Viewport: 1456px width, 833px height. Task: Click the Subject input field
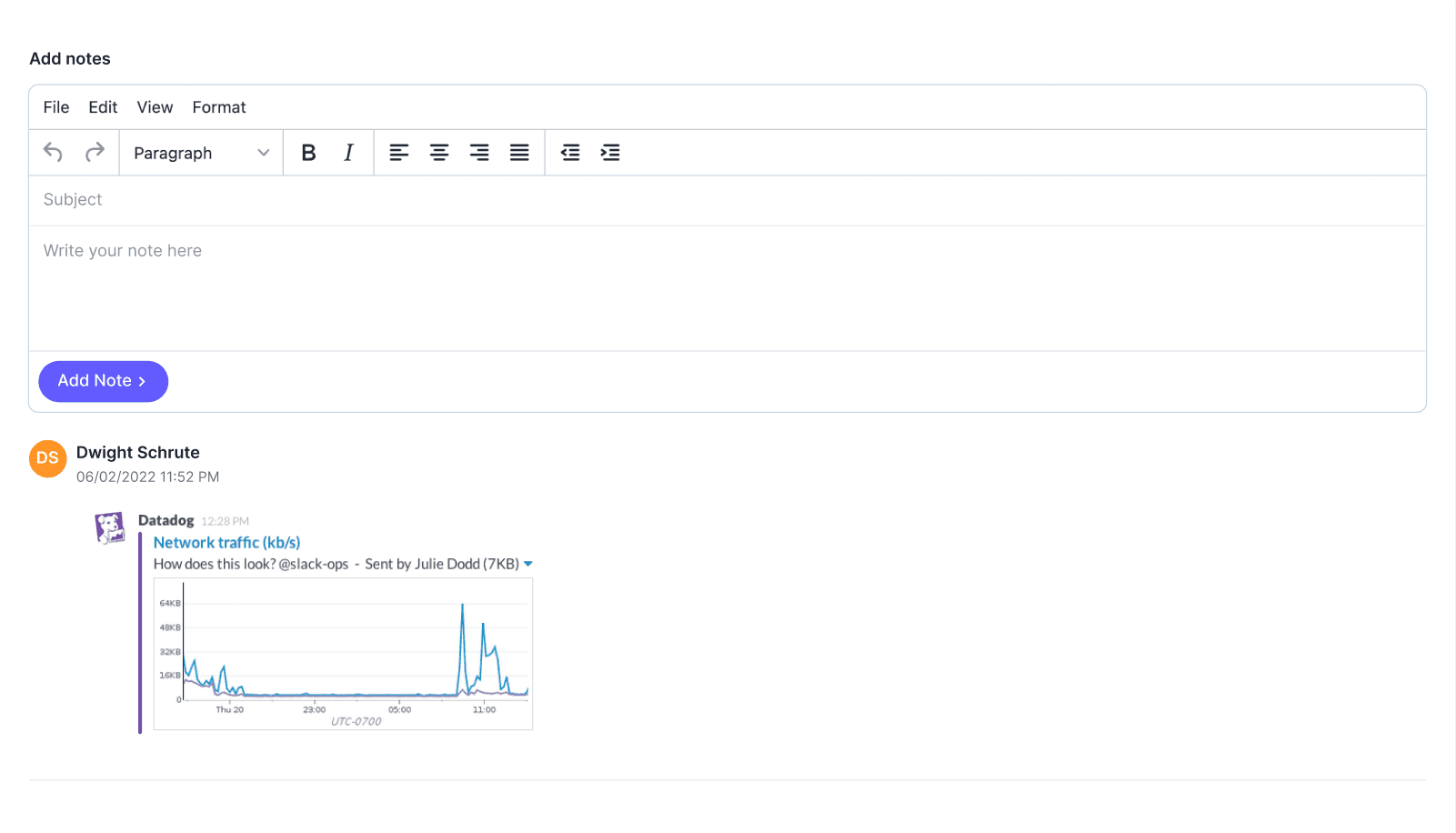pyautogui.click(x=364, y=200)
